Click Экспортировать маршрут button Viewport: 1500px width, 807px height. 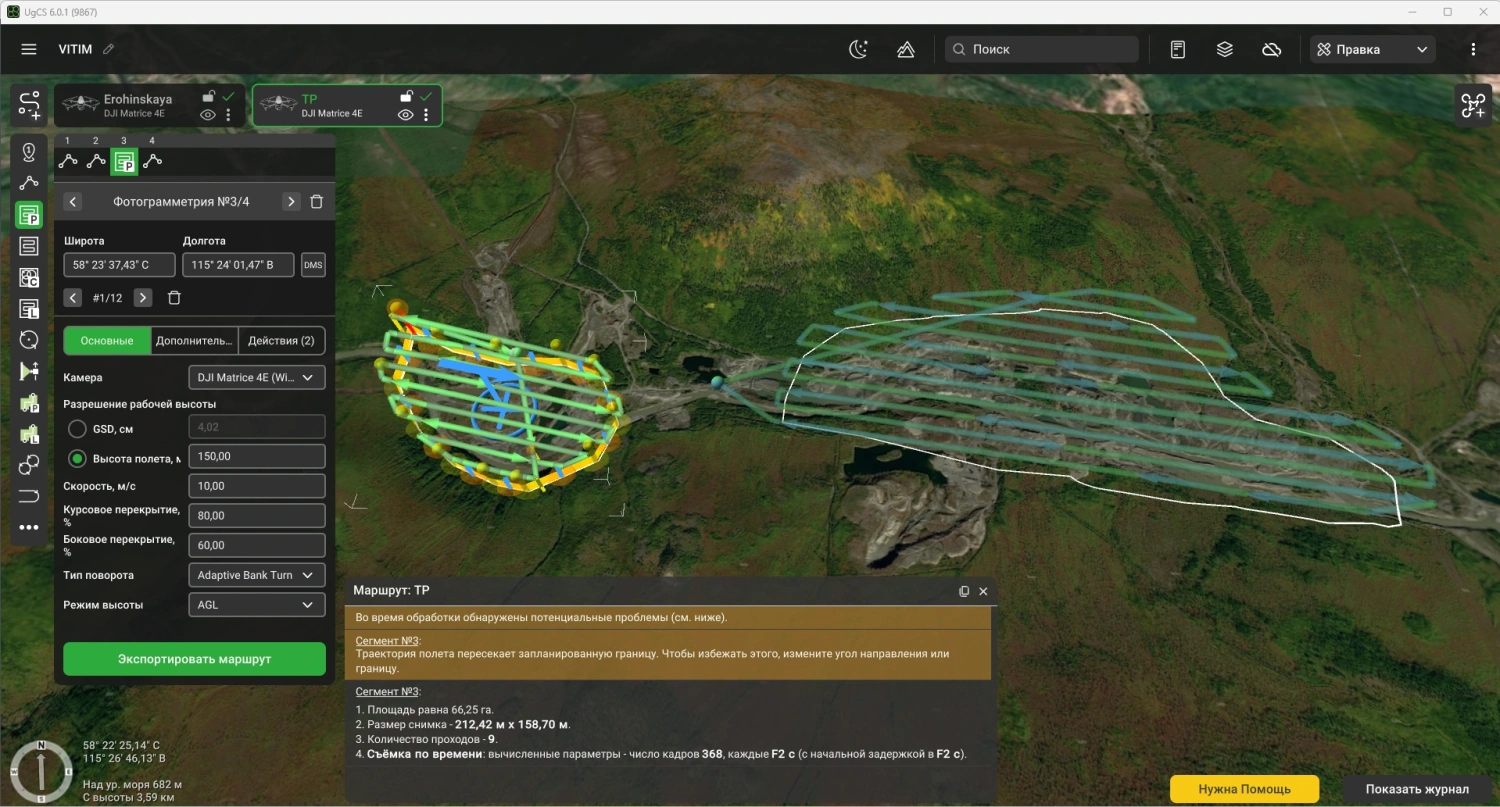click(x=194, y=659)
